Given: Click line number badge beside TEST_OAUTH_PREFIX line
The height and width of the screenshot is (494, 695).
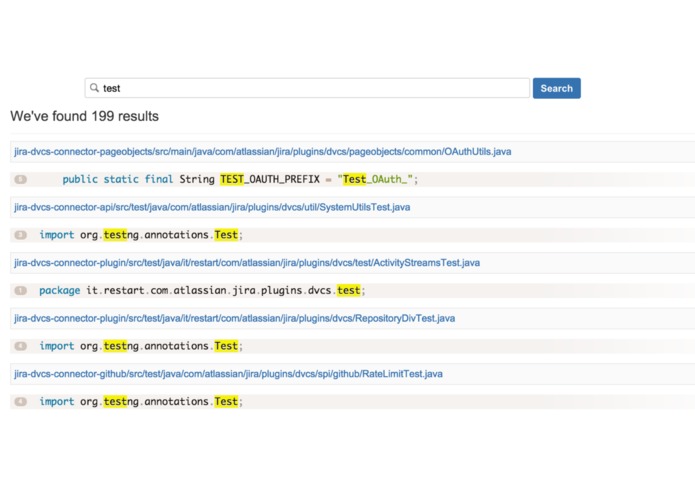Looking at the screenshot, I should click(x=20, y=179).
